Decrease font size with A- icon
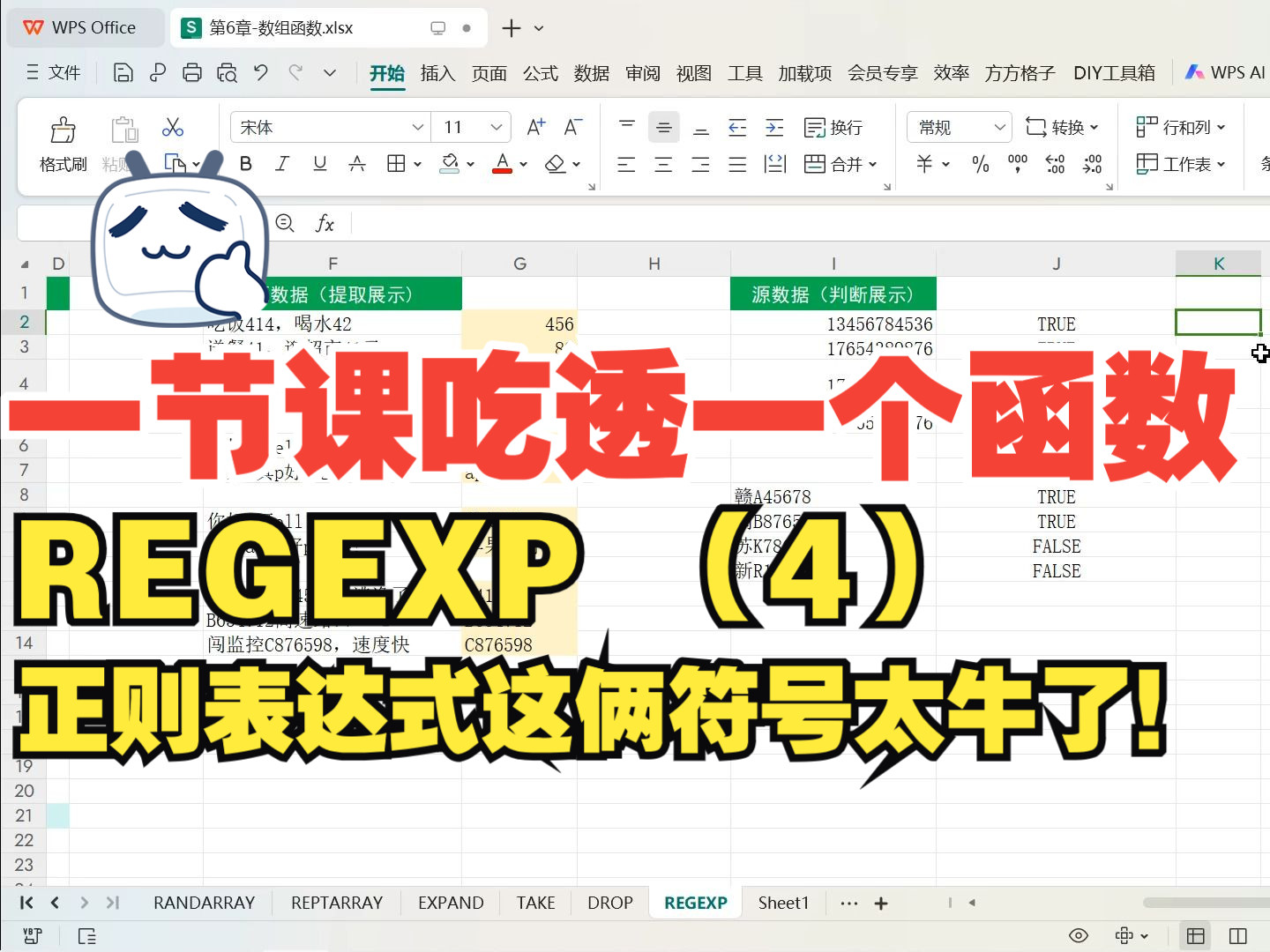1270x952 pixels. click(x=572, y=128)
